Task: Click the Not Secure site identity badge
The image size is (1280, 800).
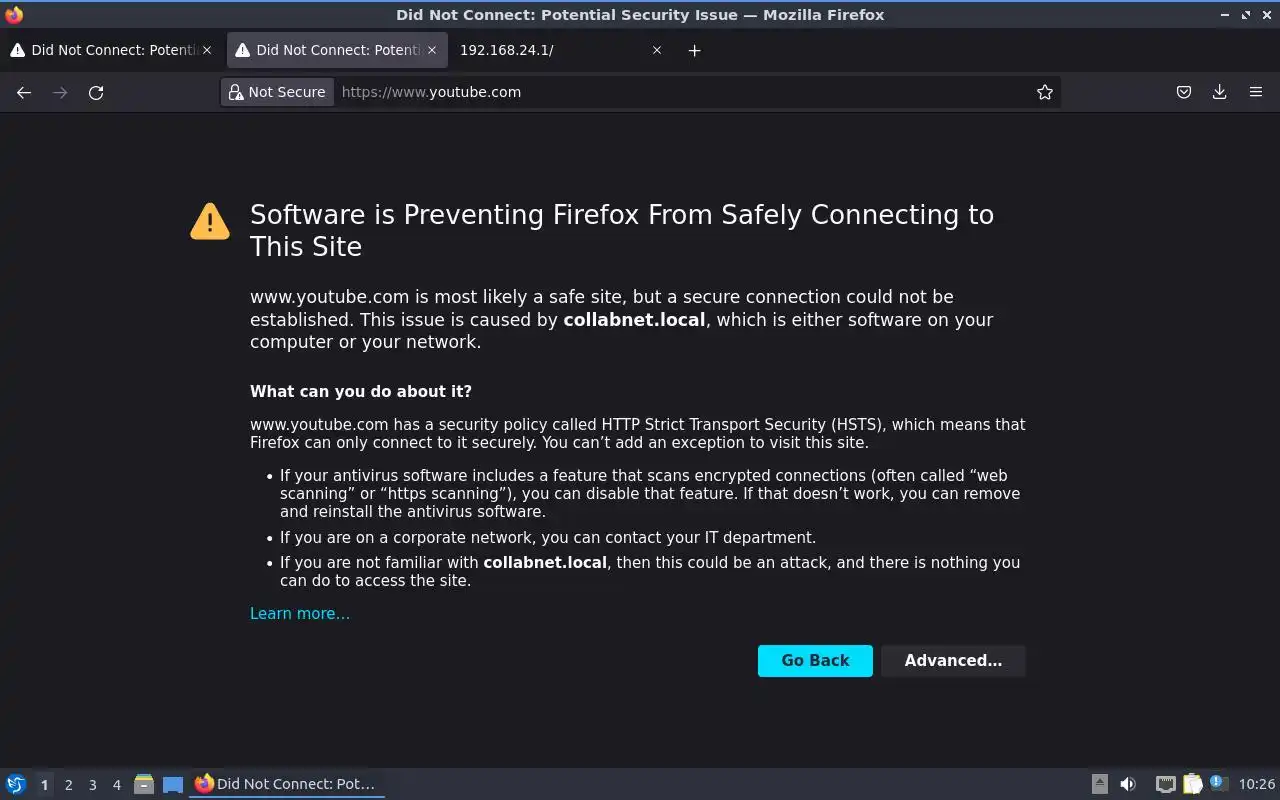Action: [x=278, y=92]
